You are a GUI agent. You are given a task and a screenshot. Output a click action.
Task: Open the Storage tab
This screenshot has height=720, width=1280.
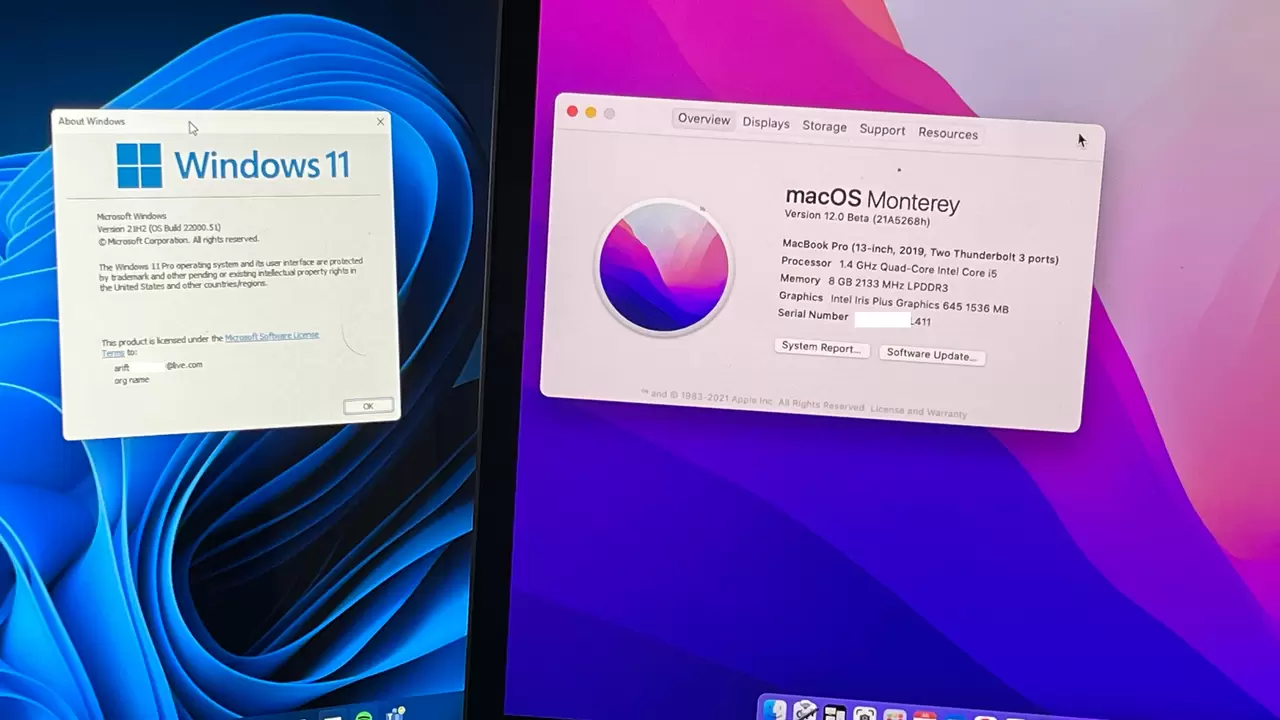click(824, 126)
